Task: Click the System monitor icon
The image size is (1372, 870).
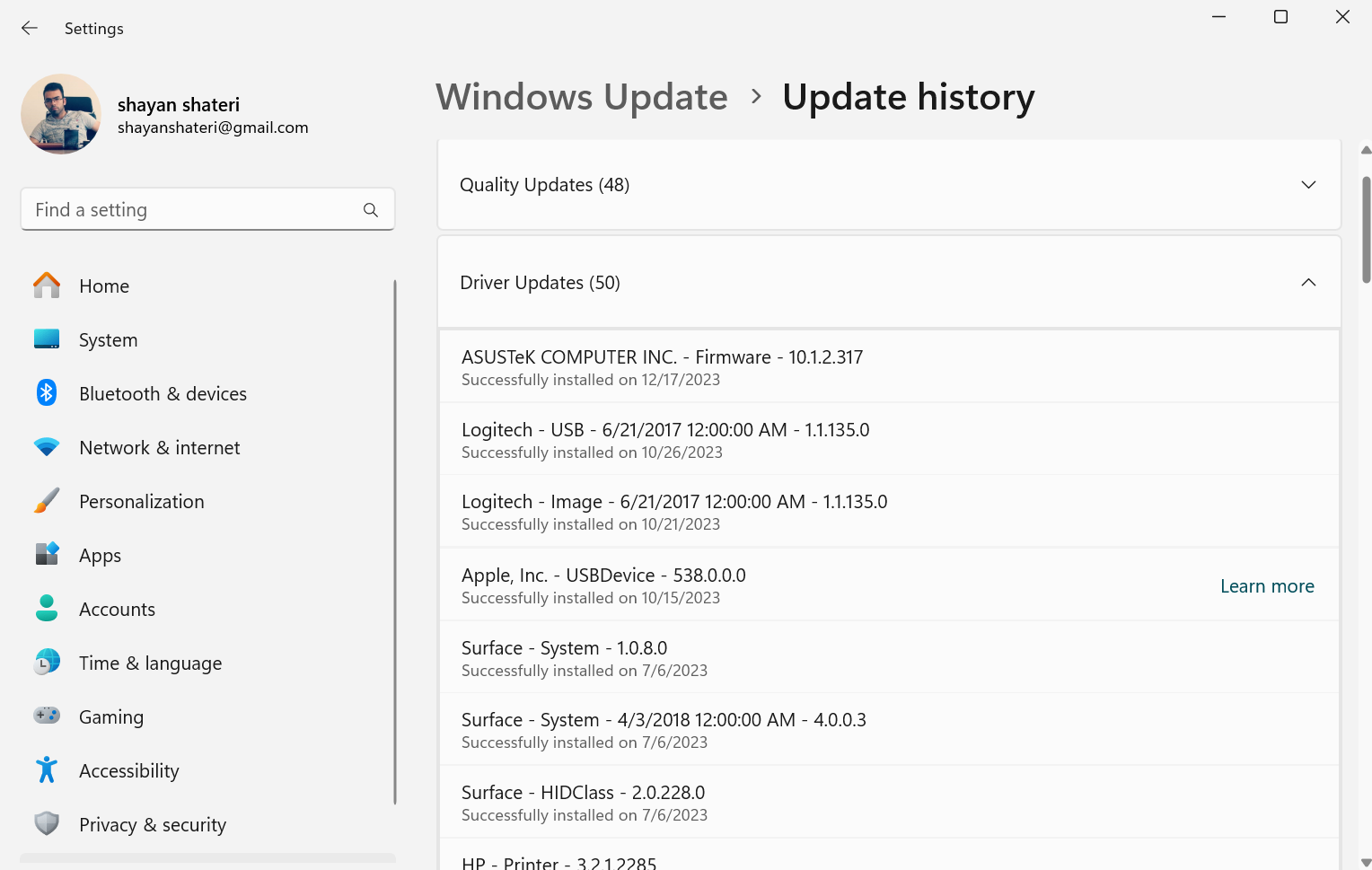Action: point(47,339)
